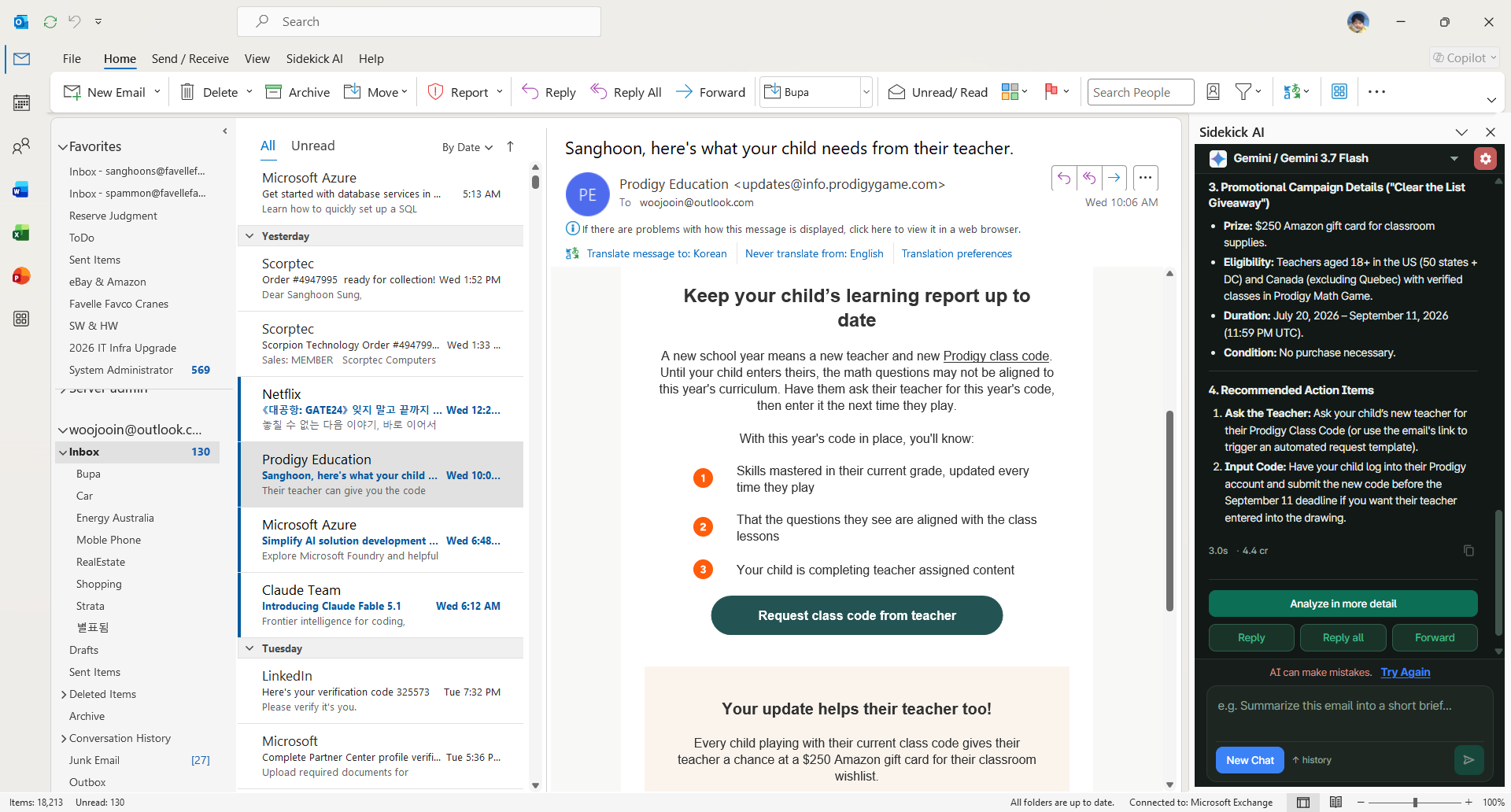This screenshot has width=1511, height=812.
Task: Click the Forward arrow in message header
Action: point(1114,178)
